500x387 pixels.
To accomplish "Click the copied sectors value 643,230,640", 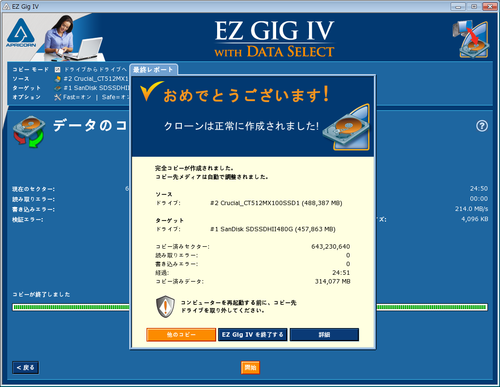I will point(331,247).
